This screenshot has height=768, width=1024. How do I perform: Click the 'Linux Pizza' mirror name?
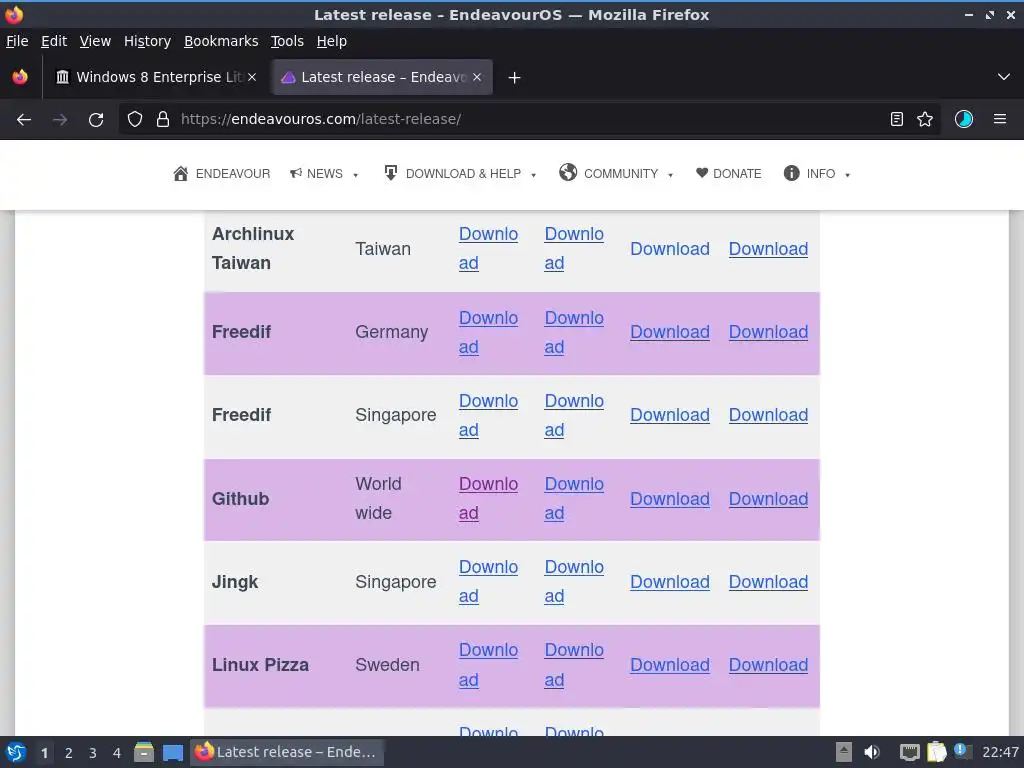tap(260, 665)
